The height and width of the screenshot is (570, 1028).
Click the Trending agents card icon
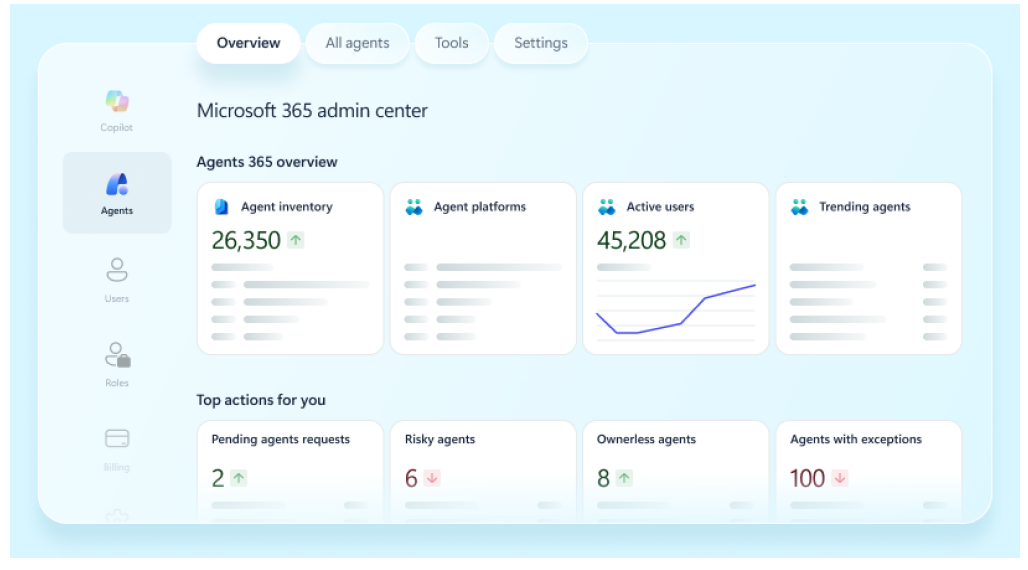799,207
